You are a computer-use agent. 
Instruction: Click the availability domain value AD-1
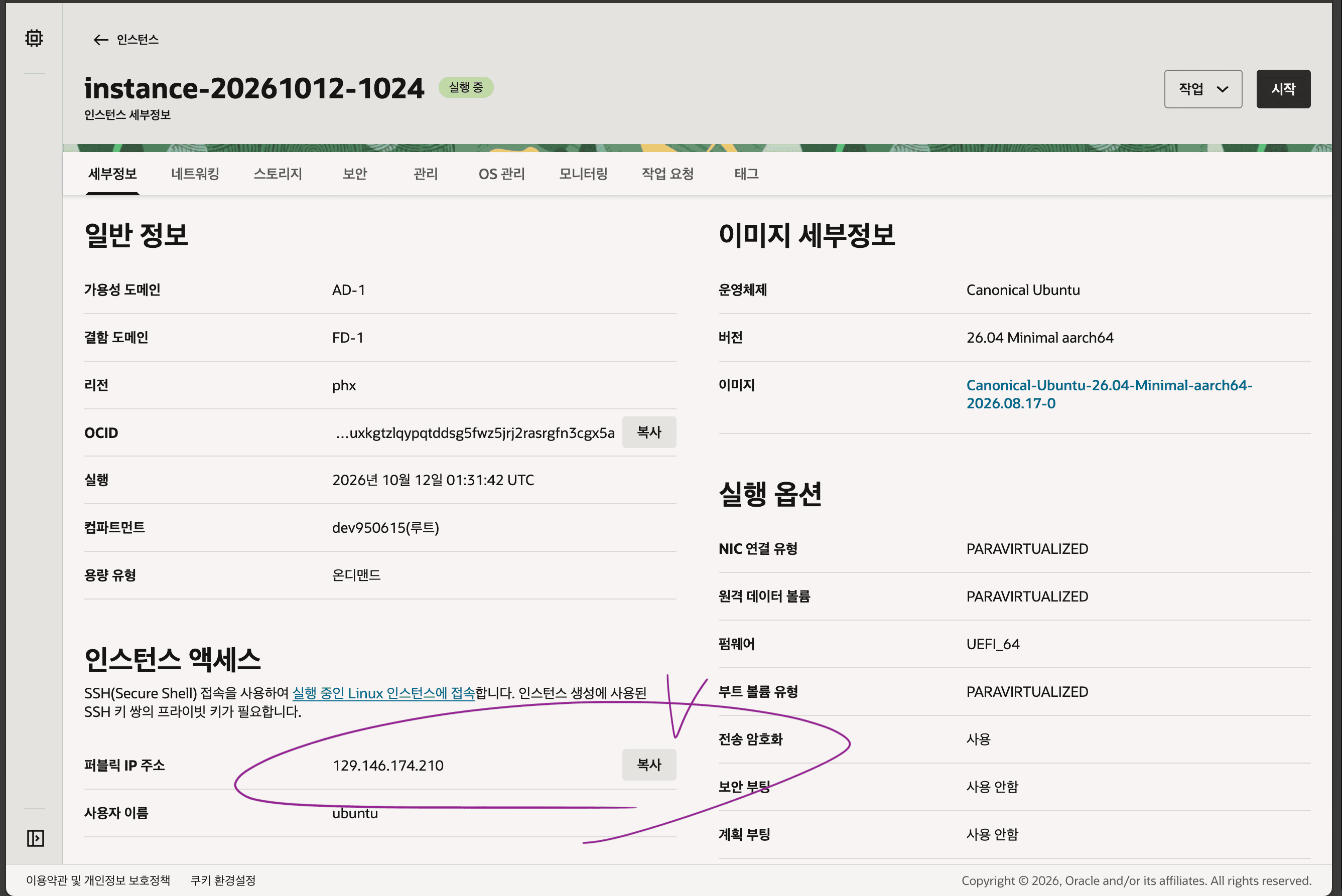click(x=349, y=289)
